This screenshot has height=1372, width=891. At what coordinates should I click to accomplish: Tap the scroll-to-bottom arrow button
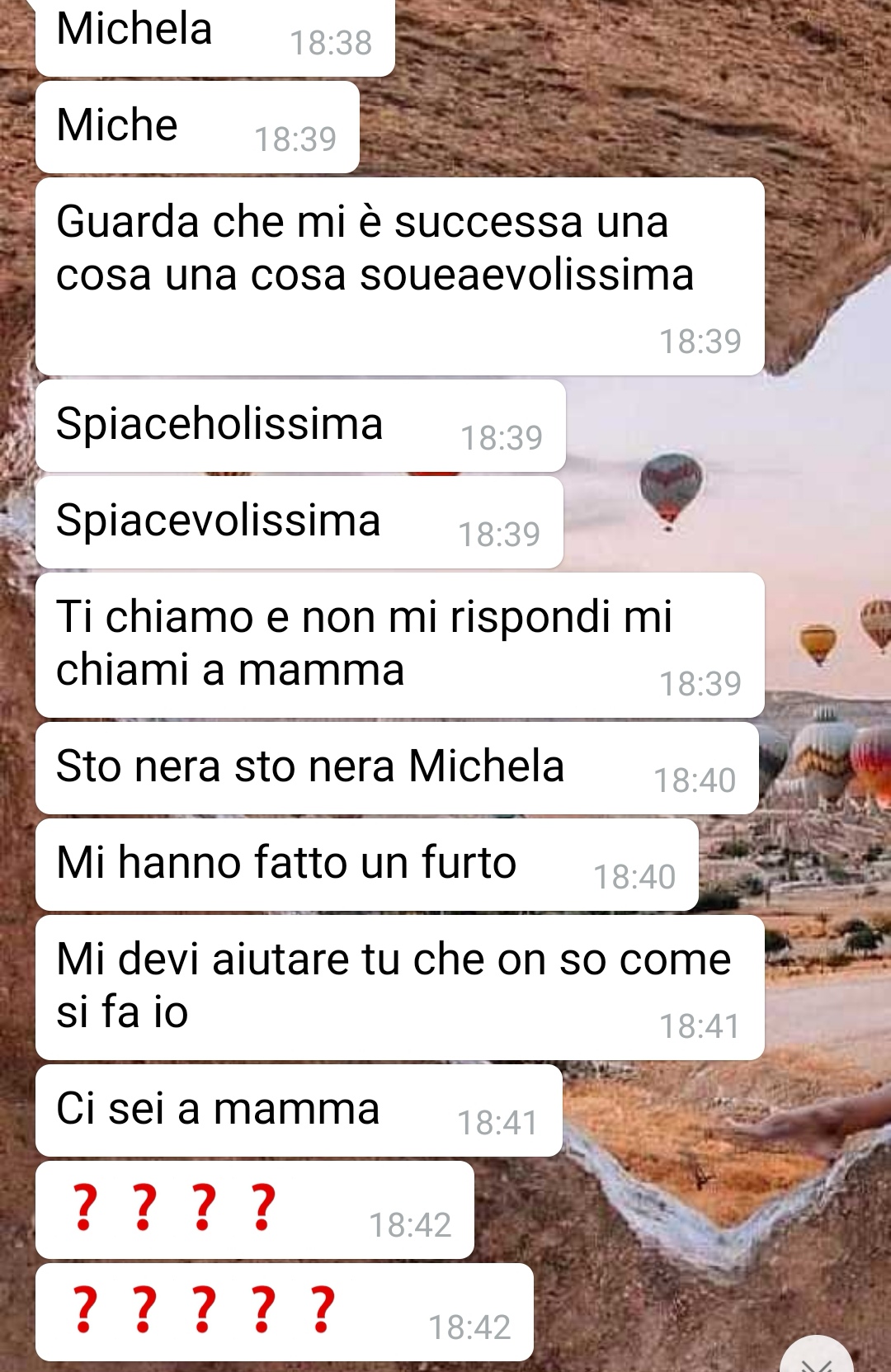pyautogui.click(x=818, y=1357)
